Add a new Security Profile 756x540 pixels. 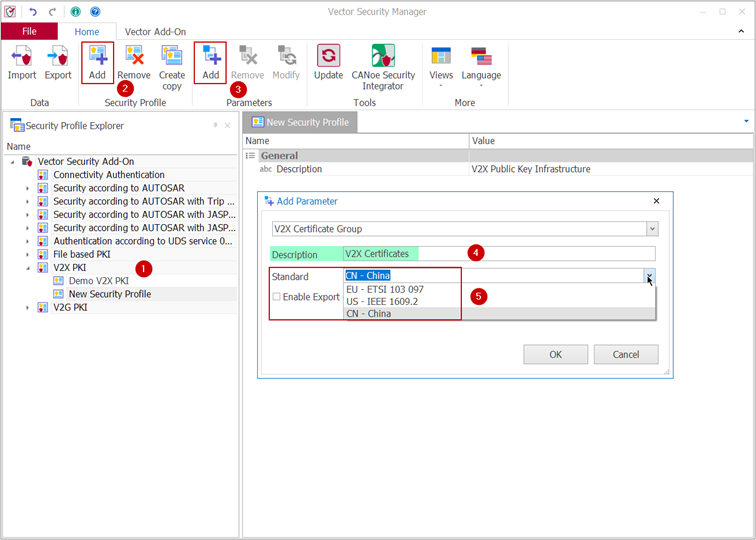click(97, 63)
